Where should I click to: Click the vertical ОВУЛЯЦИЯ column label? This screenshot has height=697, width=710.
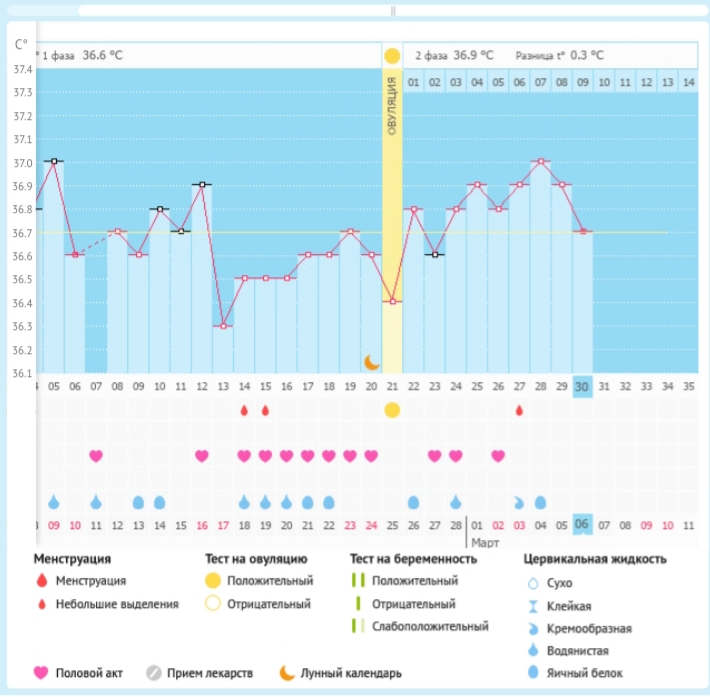pyautogui.click(x=392, y=105)
